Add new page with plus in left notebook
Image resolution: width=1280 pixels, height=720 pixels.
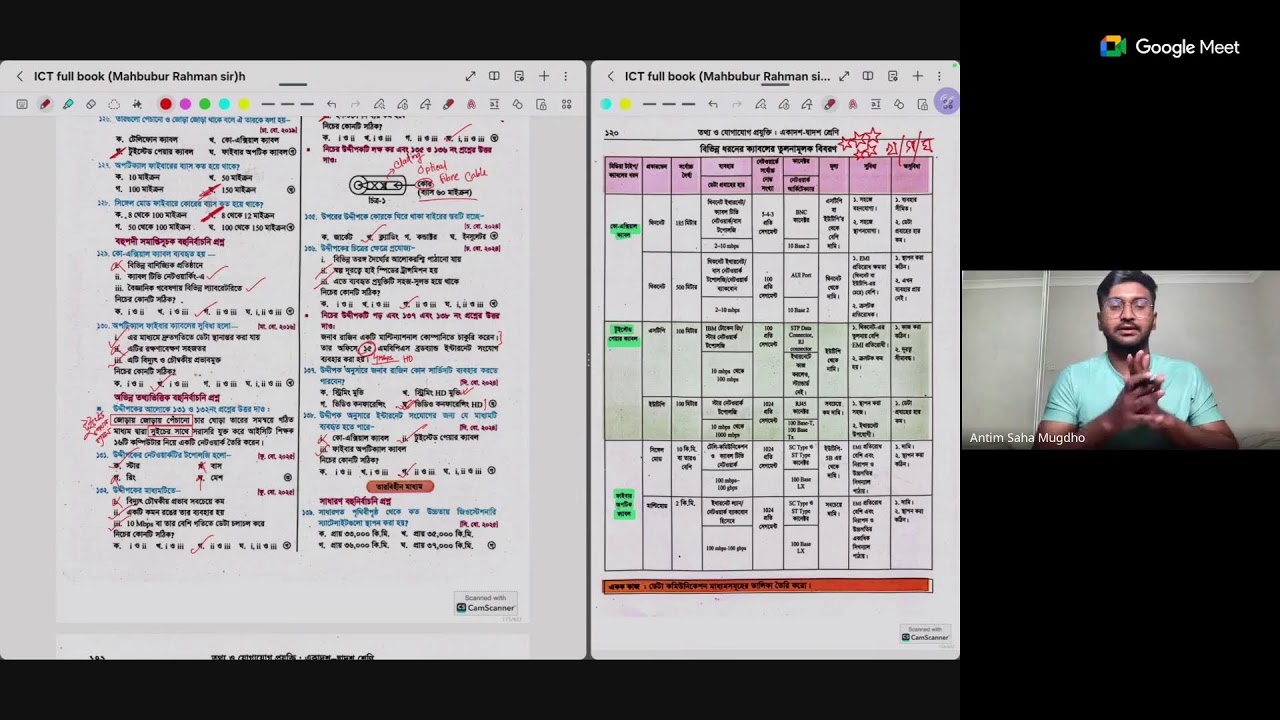pos(544,76)
